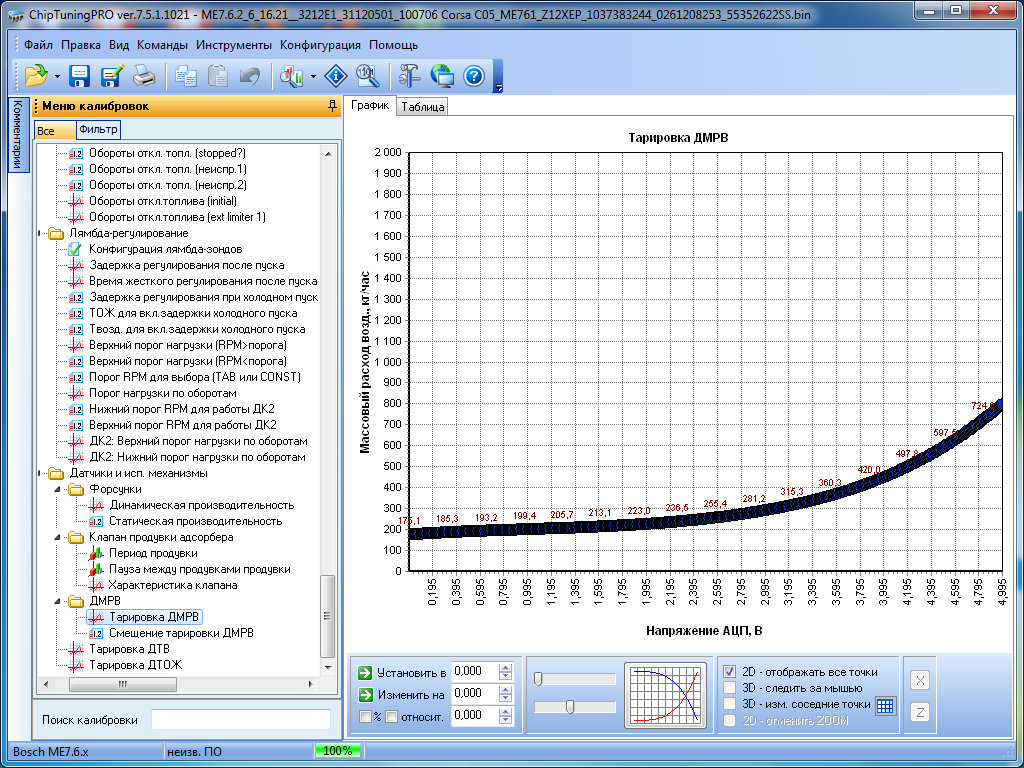Click the blue diamond info icon
The image size is (1024, 768).
tap(336, 75)
